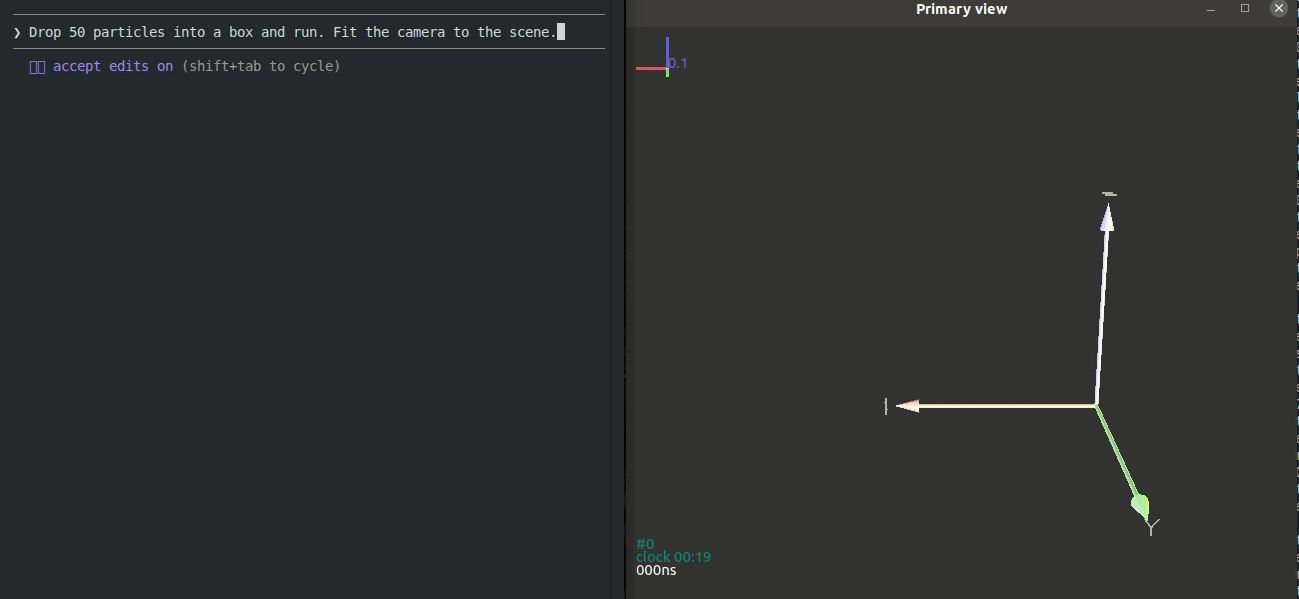
Task: Click the label at beige axis tip
Action: pos(886,406)
